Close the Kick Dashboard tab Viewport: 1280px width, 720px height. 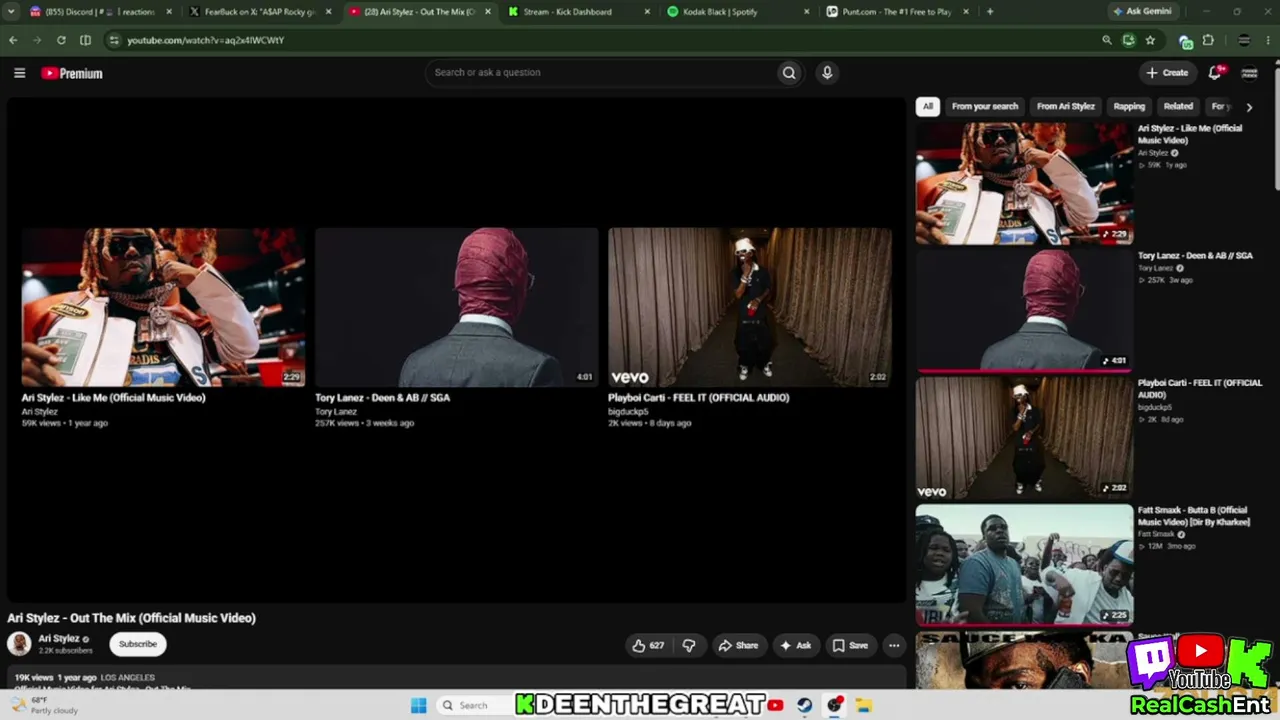(x=647, y=12)
